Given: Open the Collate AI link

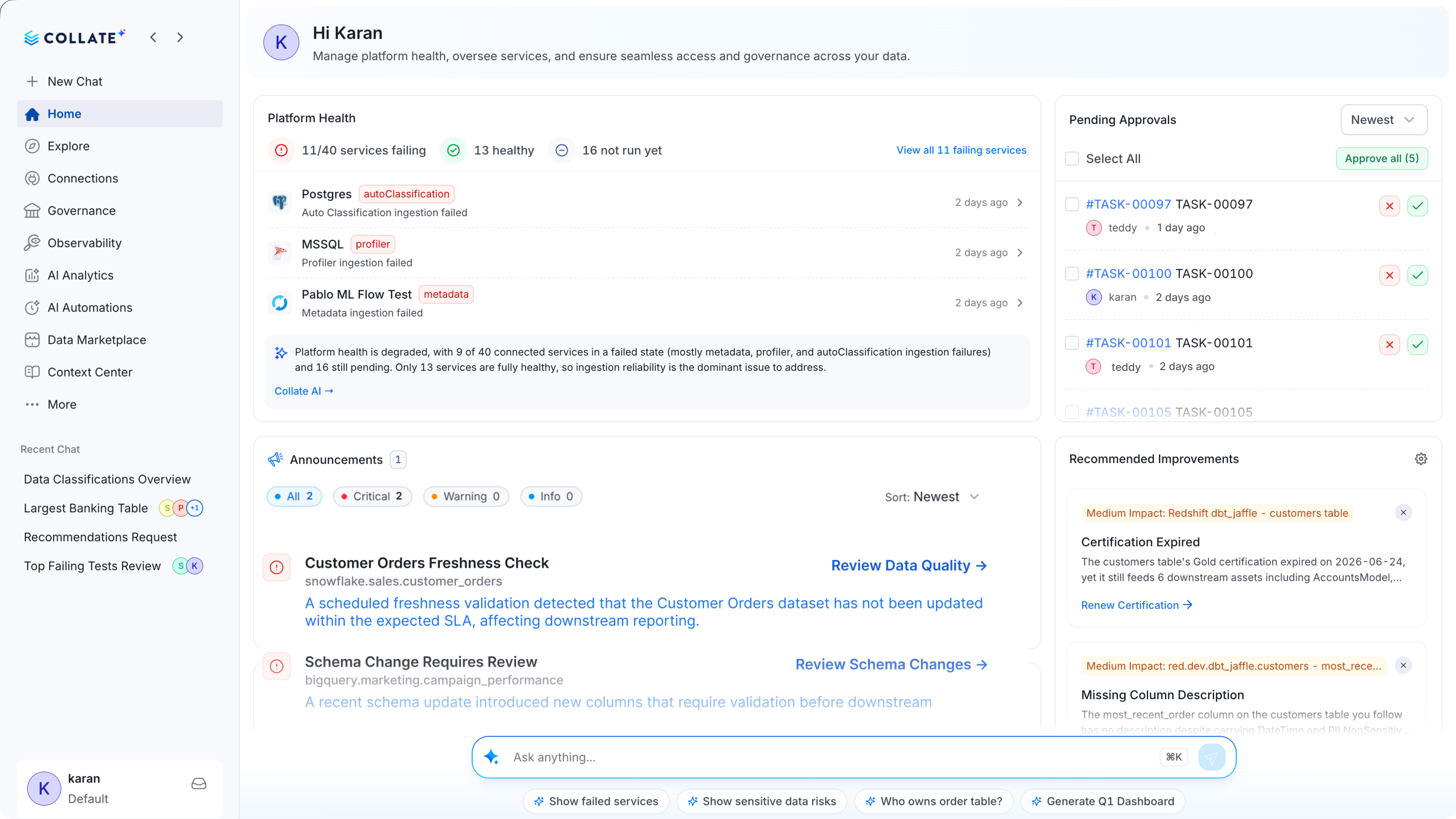Looking at the screenshot, I should [303, 391].
